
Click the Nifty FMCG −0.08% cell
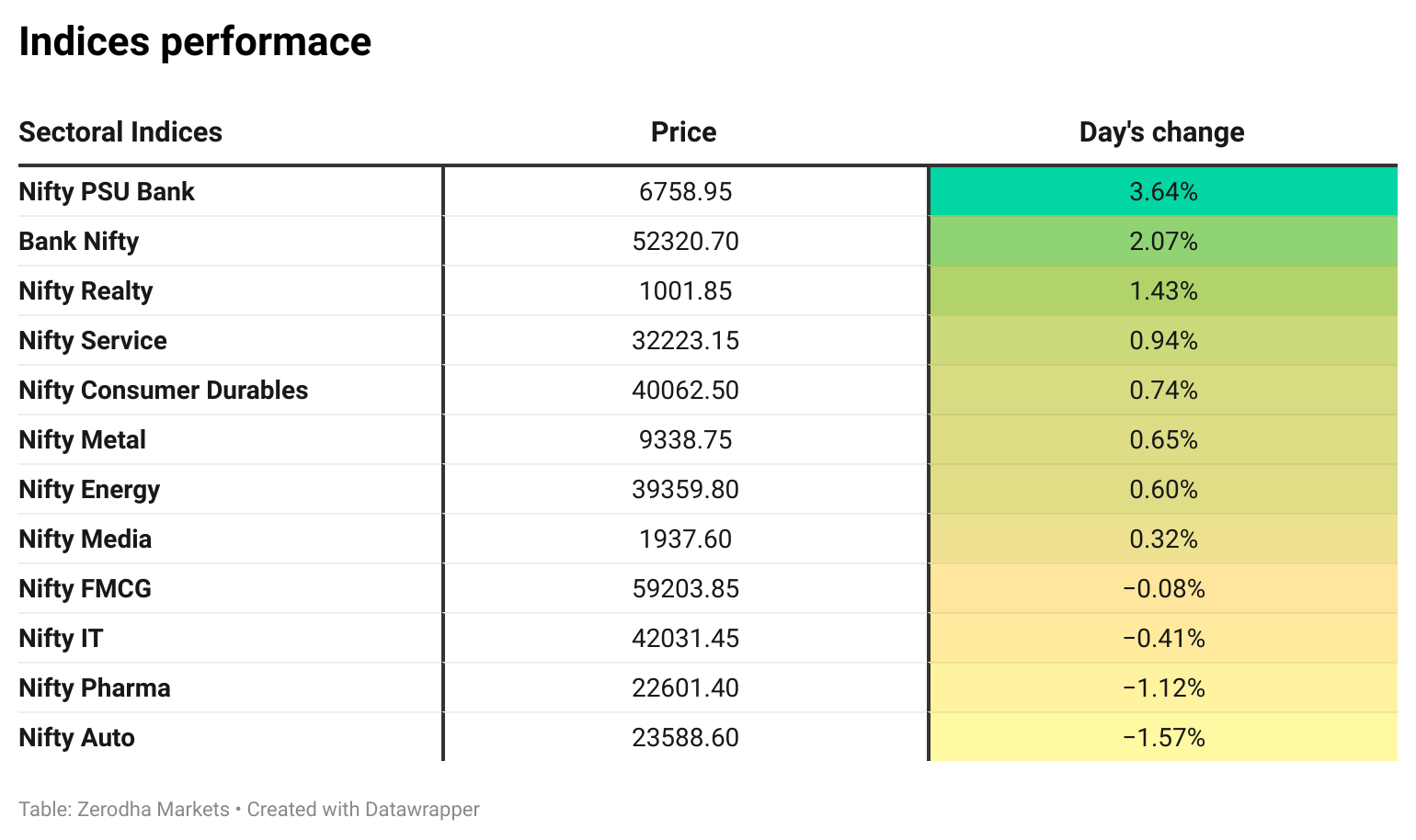(1163, 589)
